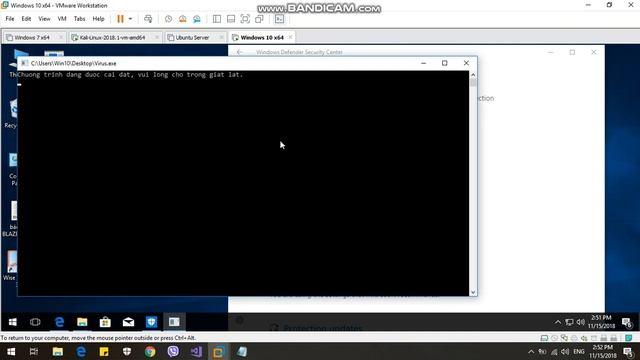This screenshot has width=640, height=360.
Task: Click the host volume tray icon
Action: (565, 352)
